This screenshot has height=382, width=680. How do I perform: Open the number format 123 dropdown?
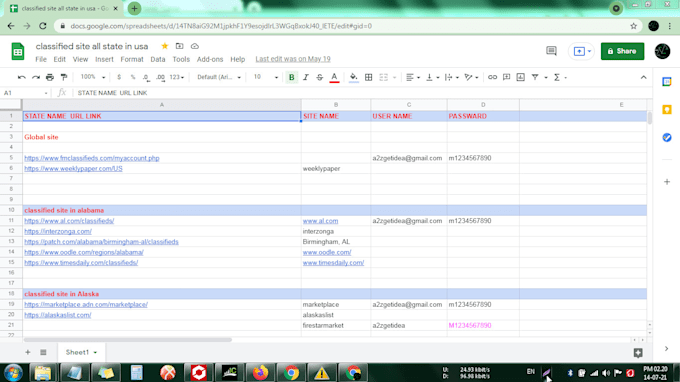pos(177,77)
